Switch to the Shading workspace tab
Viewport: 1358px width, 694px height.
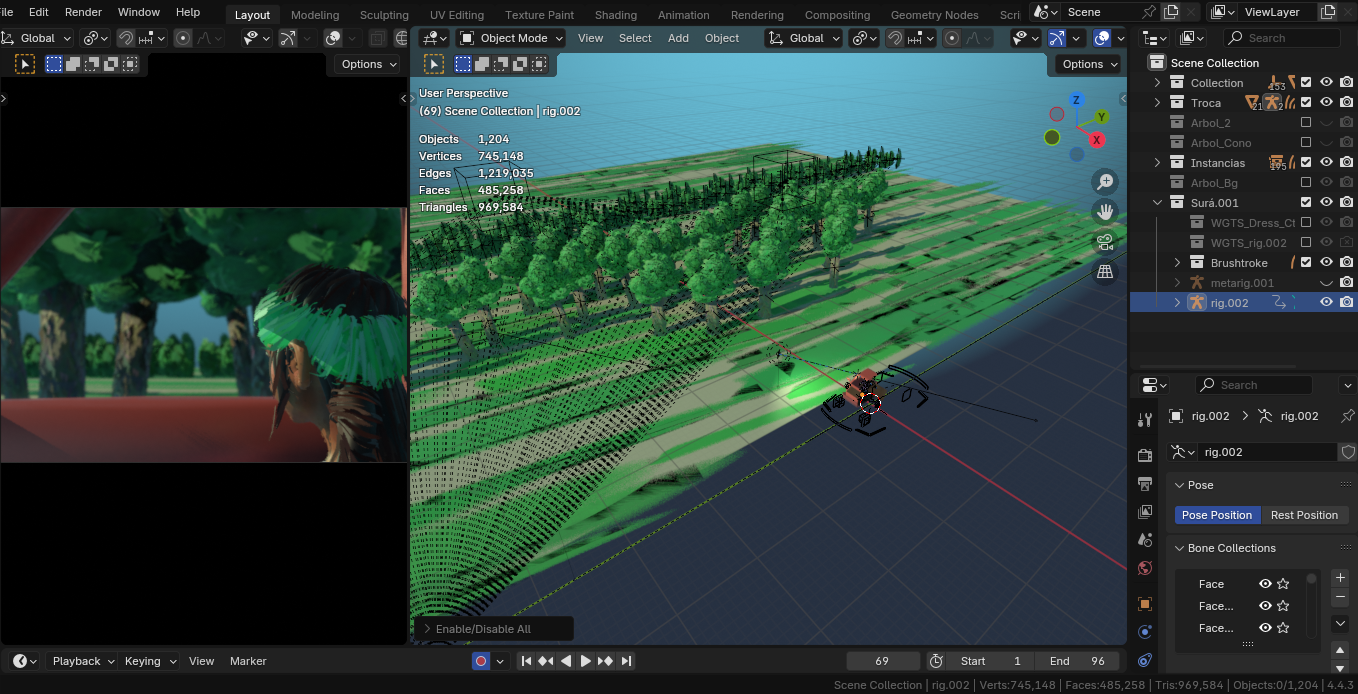tap(615, 15)
